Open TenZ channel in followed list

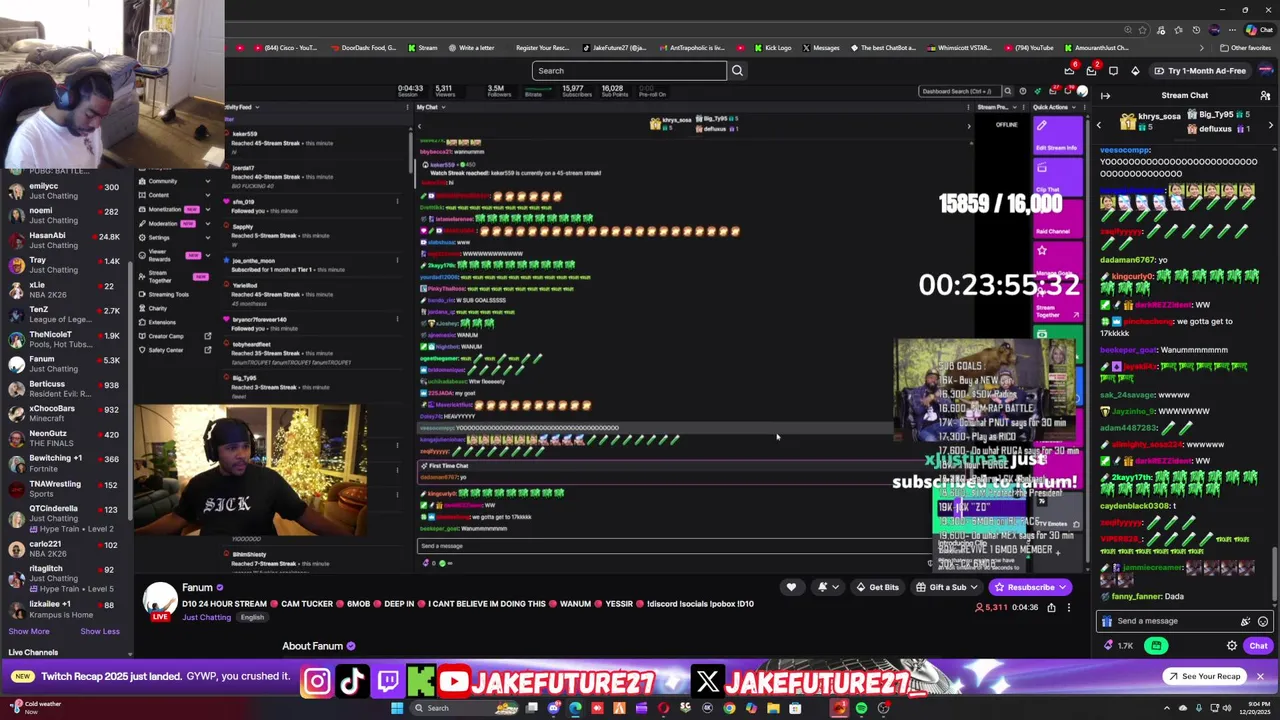tap(65, 314)
